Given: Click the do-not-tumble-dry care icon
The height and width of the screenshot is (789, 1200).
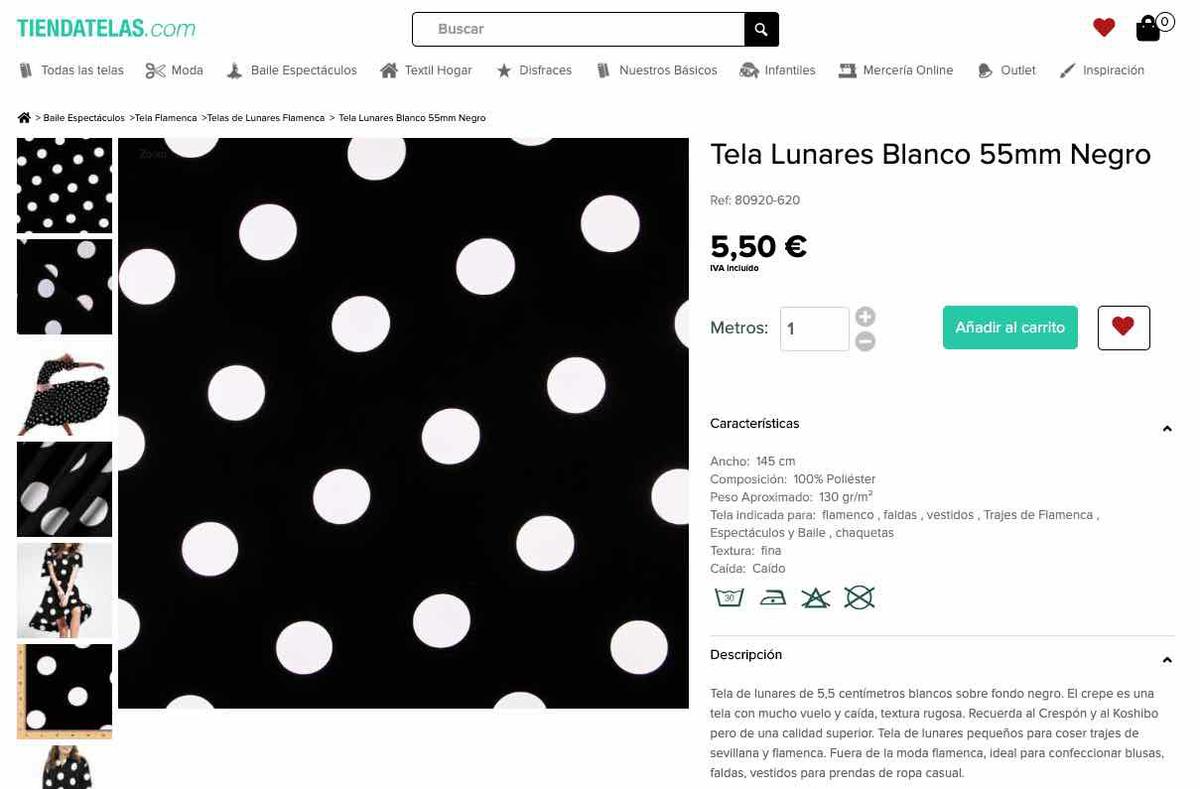Looking at the screenshot, I should (x=859, y=597).
